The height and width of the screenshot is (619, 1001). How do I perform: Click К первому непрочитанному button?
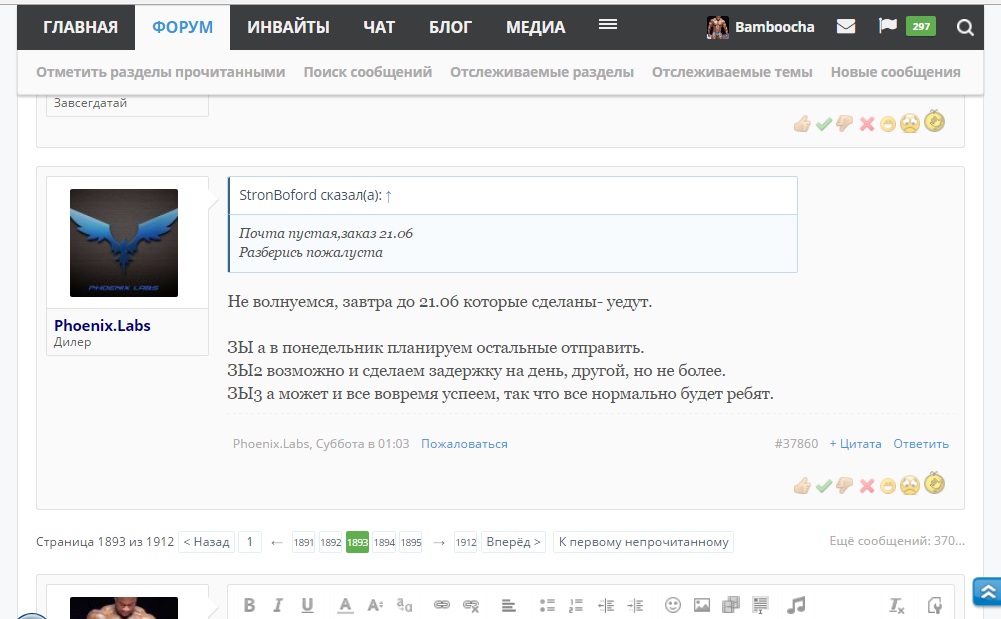(x=643, y=542)
